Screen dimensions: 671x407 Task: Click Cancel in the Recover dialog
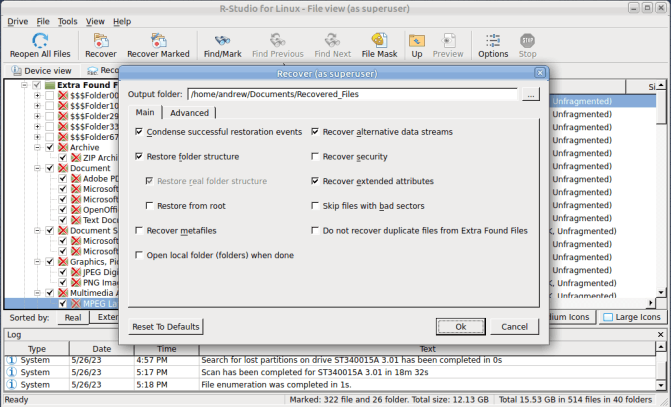(x=514, y=327)
